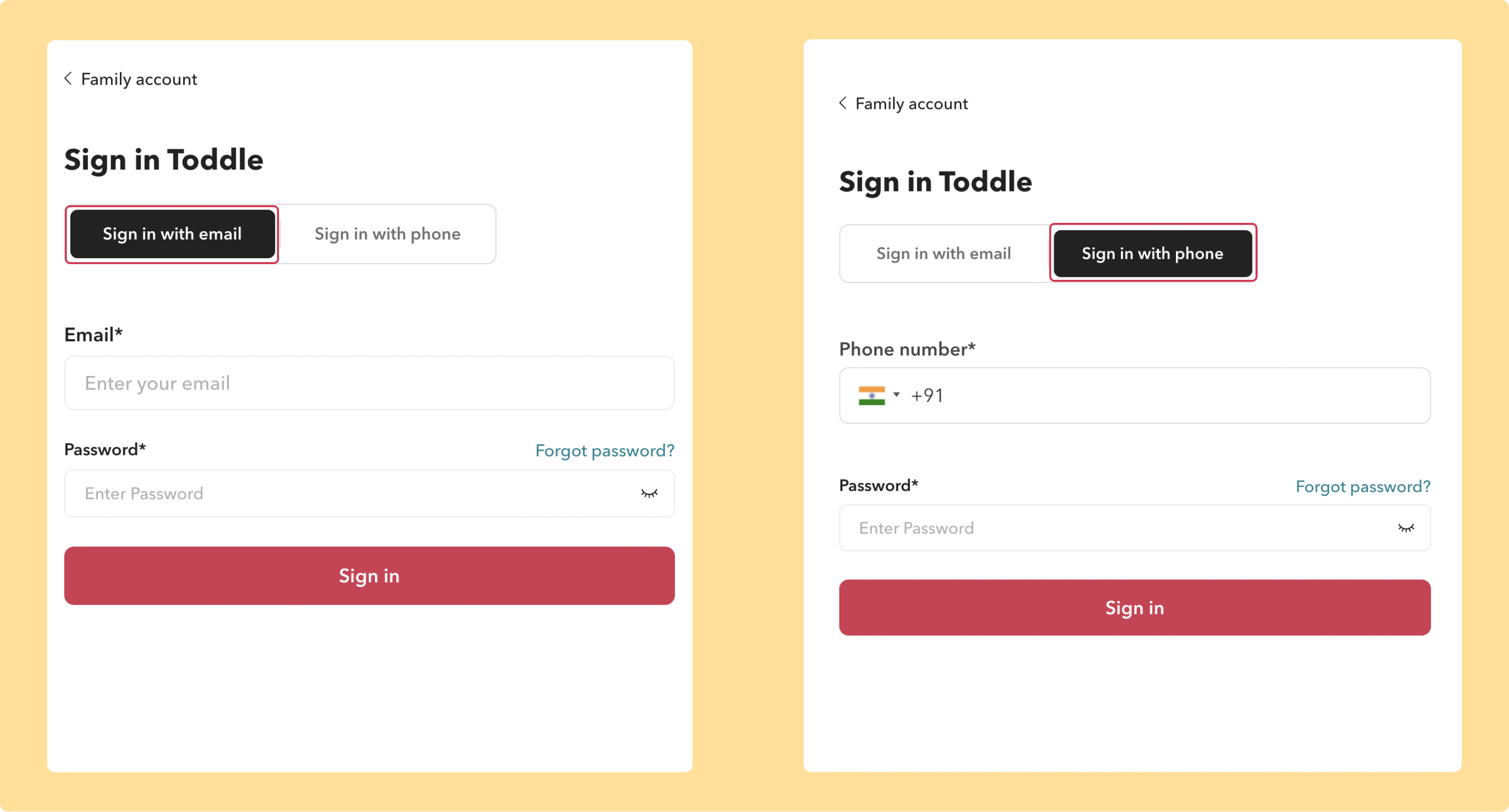Viewport: 1509px width, 812px height.
Task: Switch to "Sign in with email" in right panel
Action: pos(943,253)
